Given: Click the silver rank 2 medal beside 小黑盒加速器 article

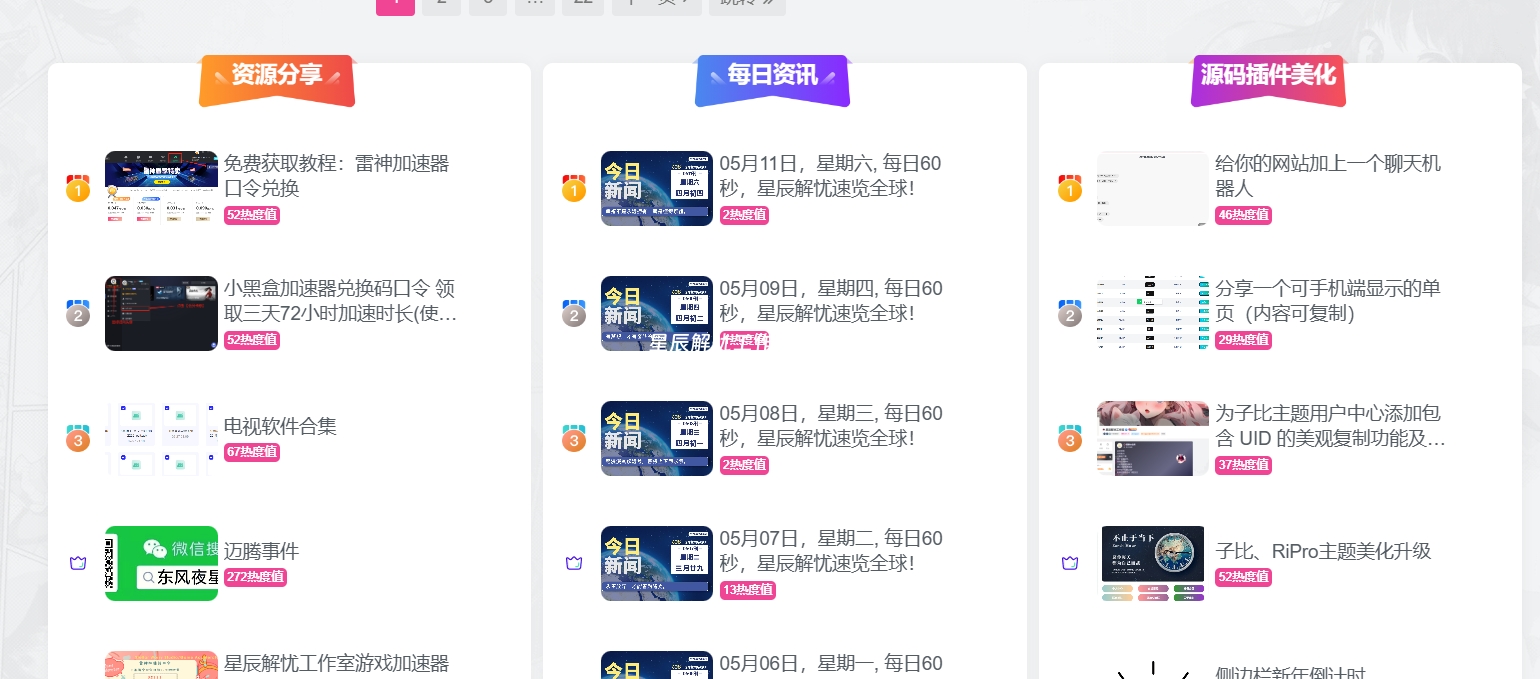Looking at the screenshot, I should coord(78,313).
